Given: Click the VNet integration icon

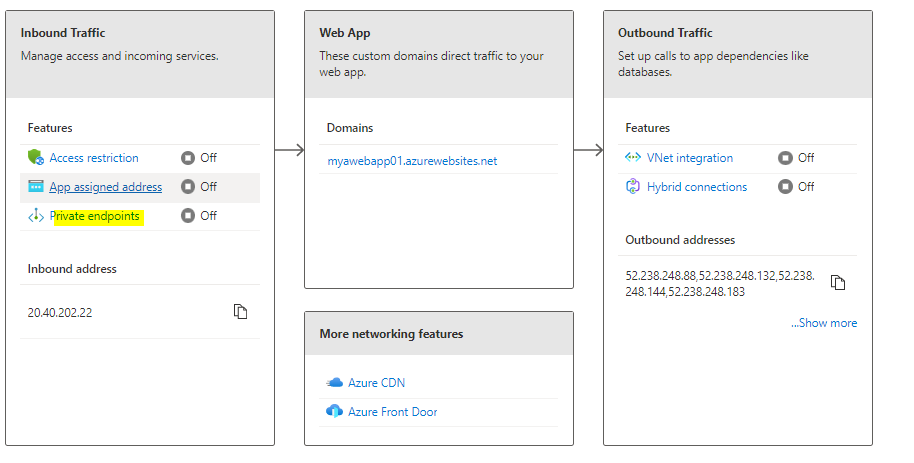Looking at the screenshot, I should [633, 158].
